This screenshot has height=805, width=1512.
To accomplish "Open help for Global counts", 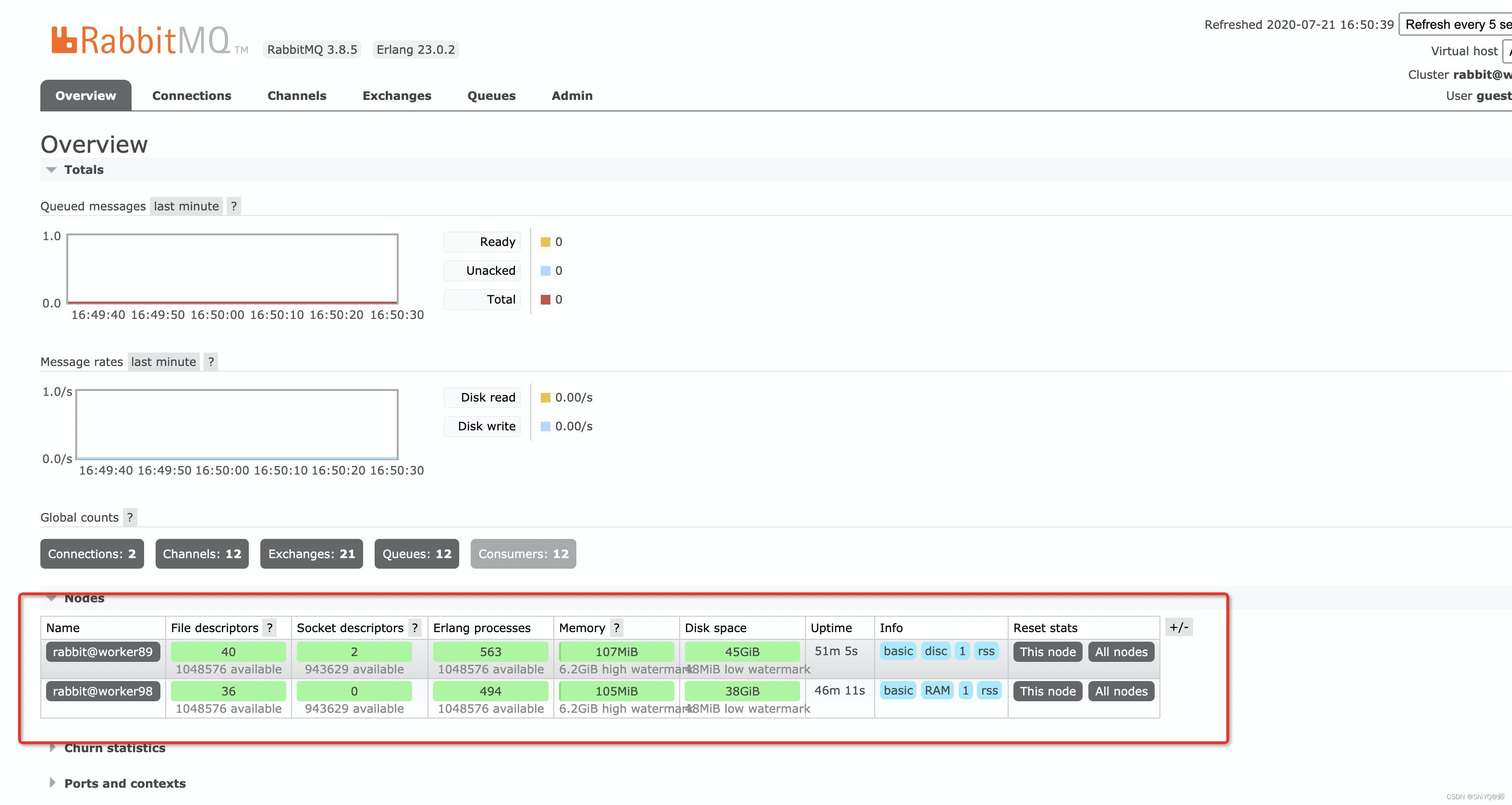I will [130, 517].
